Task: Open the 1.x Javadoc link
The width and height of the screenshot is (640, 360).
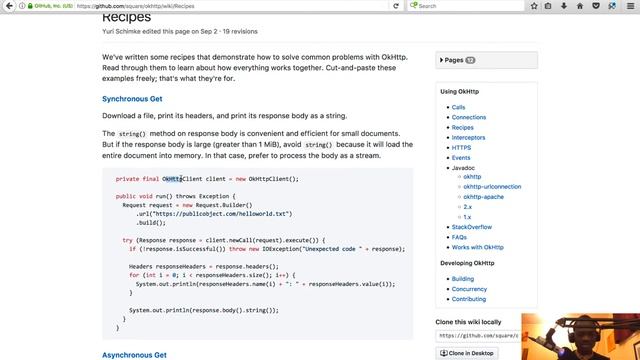Action: (x=467, y=217)
